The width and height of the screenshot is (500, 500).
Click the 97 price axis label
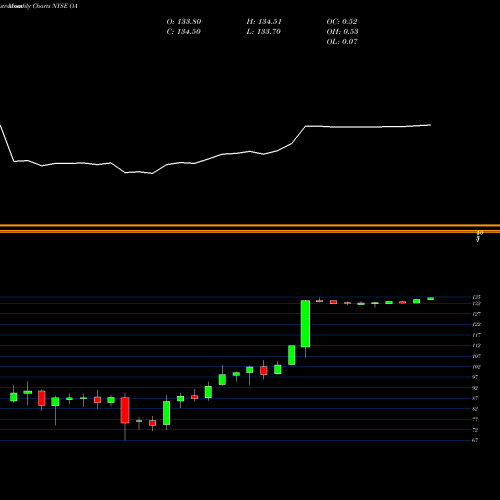(x=475, y=377)
